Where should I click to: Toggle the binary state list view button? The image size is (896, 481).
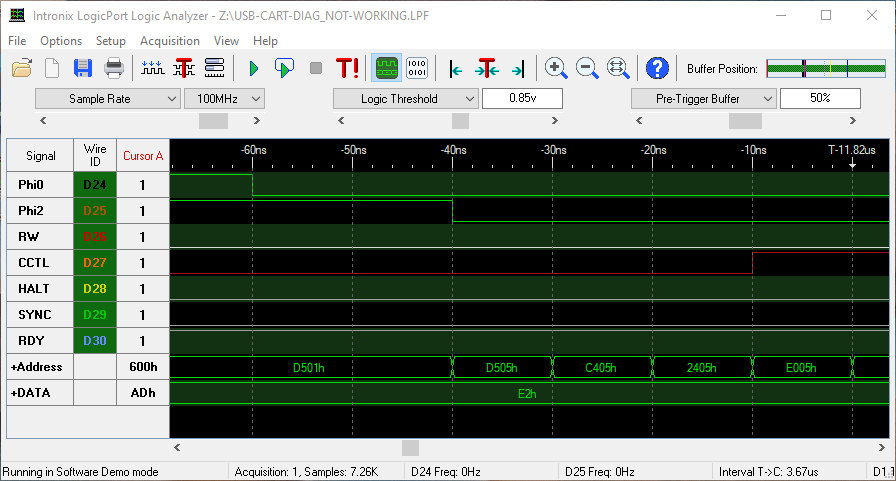417,68
